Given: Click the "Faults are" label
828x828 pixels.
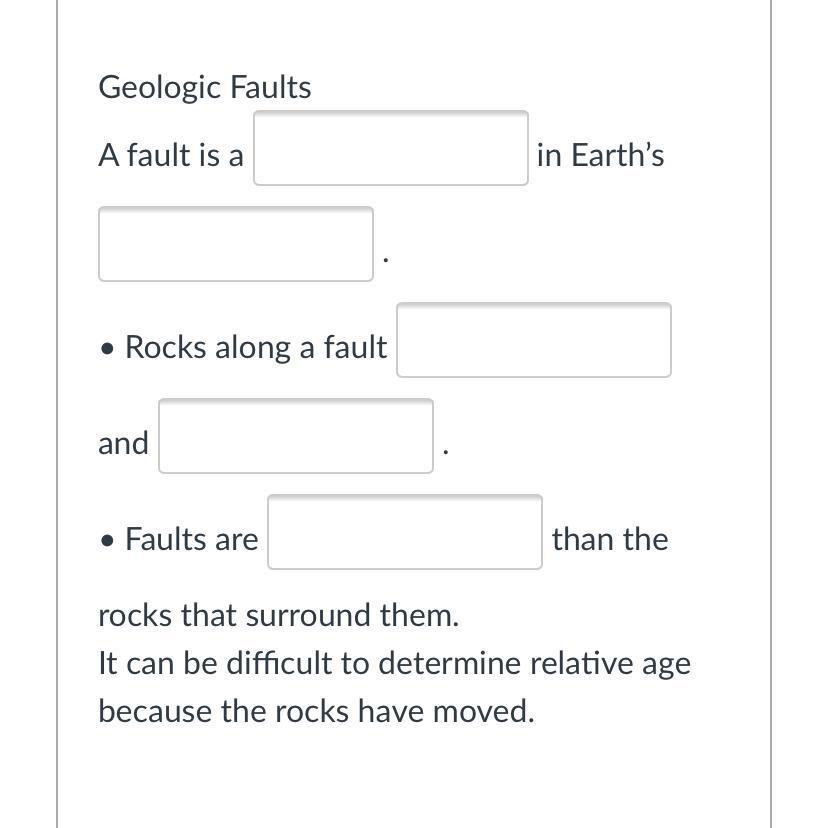Looking at the screenshot, I should (191, 539).
